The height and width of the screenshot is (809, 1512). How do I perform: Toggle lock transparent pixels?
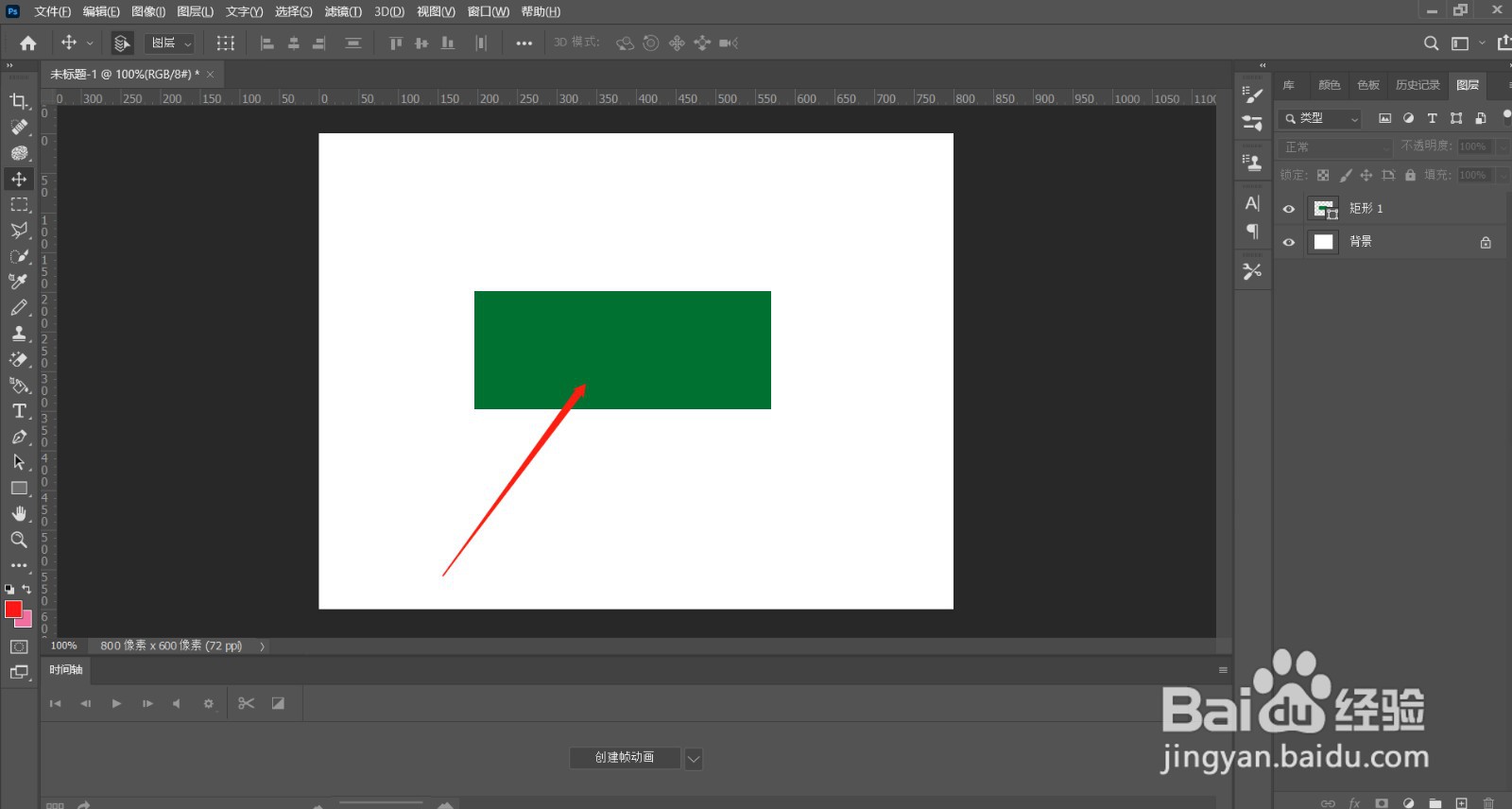(1323, 175)
